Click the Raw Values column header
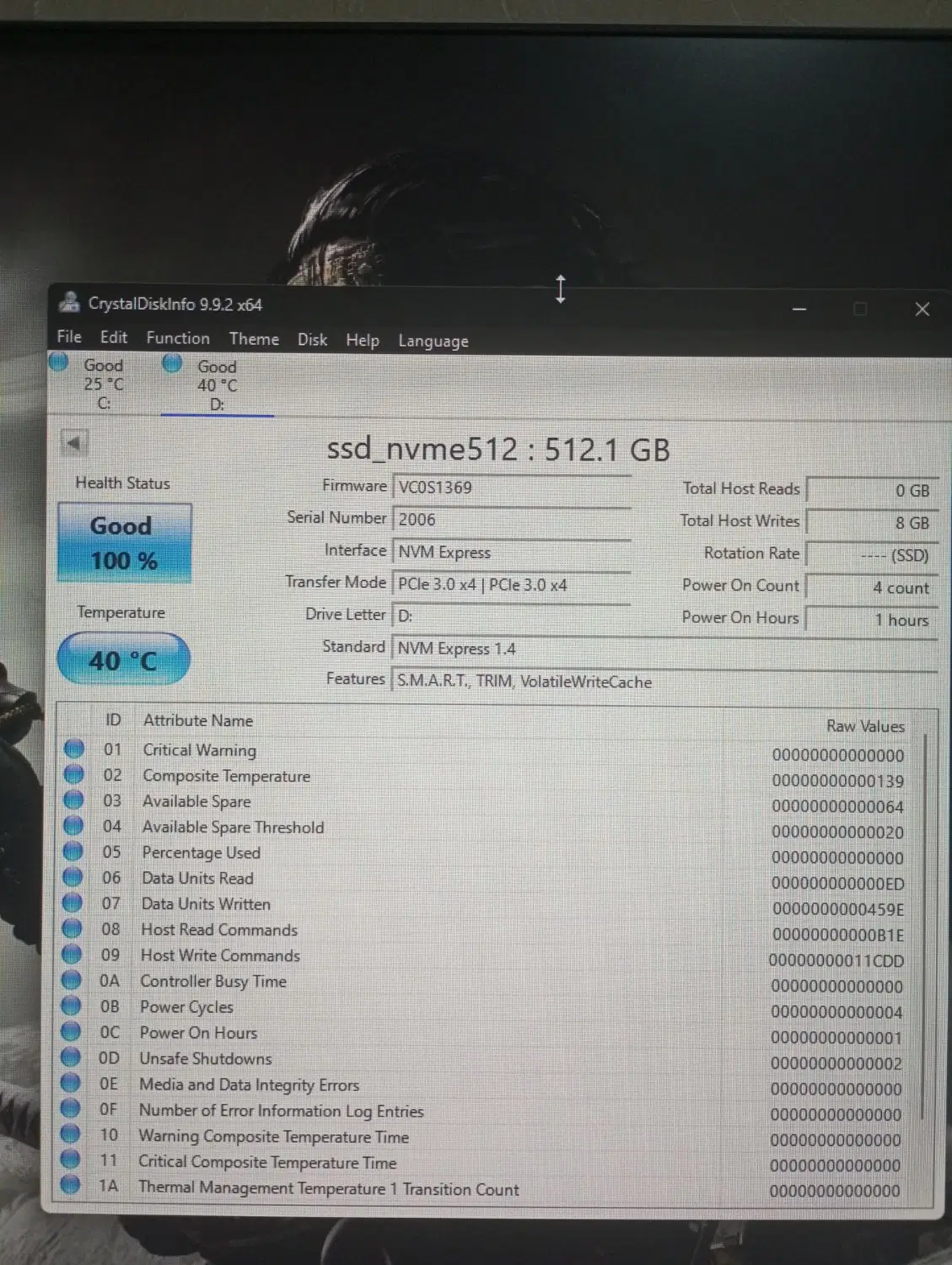The width and height of the screenshot is (952, 1265). point(865,726)
